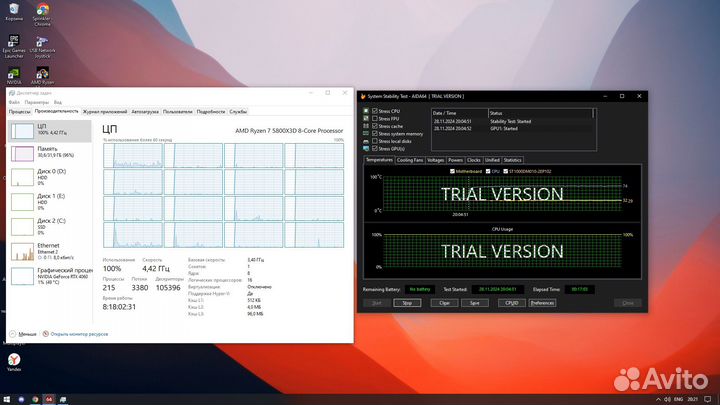Uncheck the Stress CPU checkbox
The width and height of the screenshot is (720, 405).
point(375,111)
